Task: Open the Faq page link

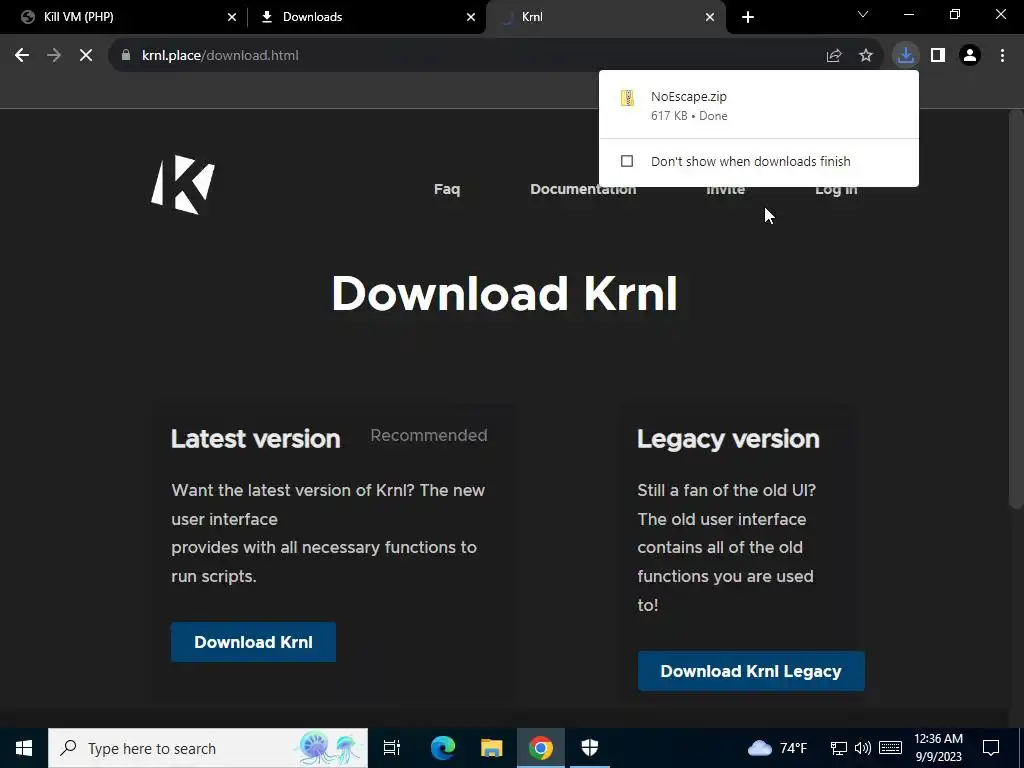Action: coord(447,189)
